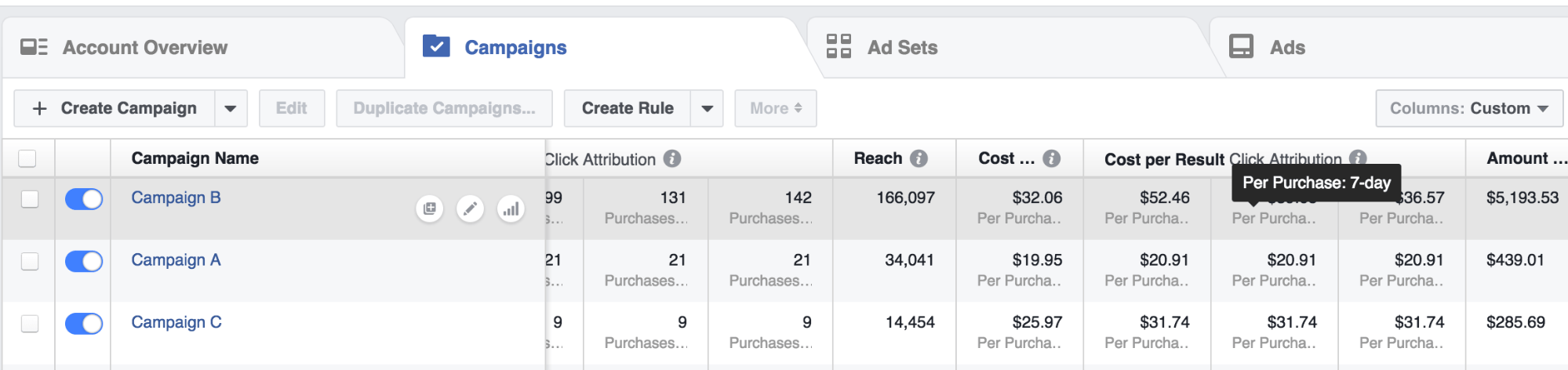Click the Campaigns tab checkmark icon
The width and height of the screenshot is (1568, 370).
pos(436,46)
